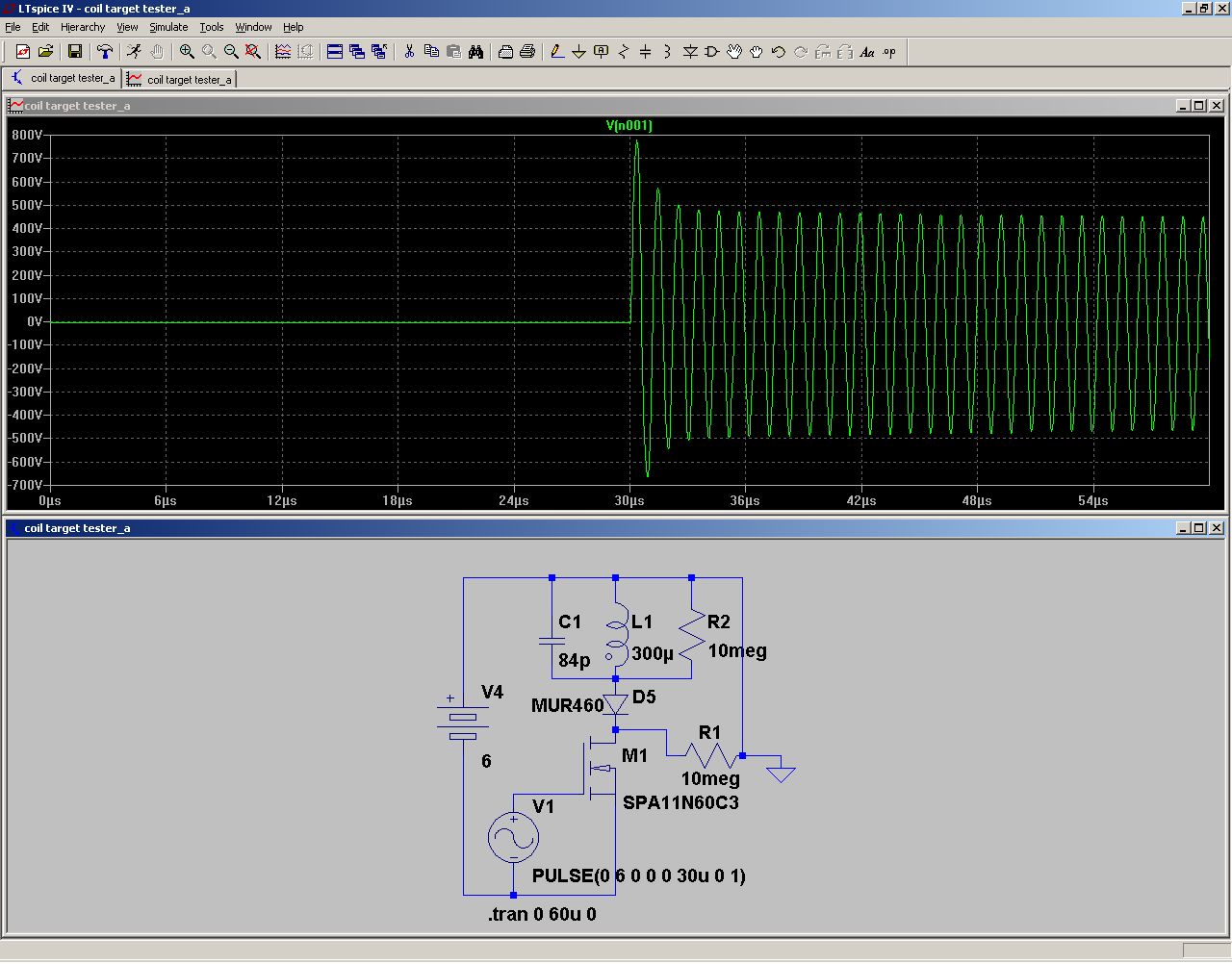The width and height of the screenshot is (1232, 964).
Task: Click the .tran 0 60u 0 directive
Action: click(542, 915)
